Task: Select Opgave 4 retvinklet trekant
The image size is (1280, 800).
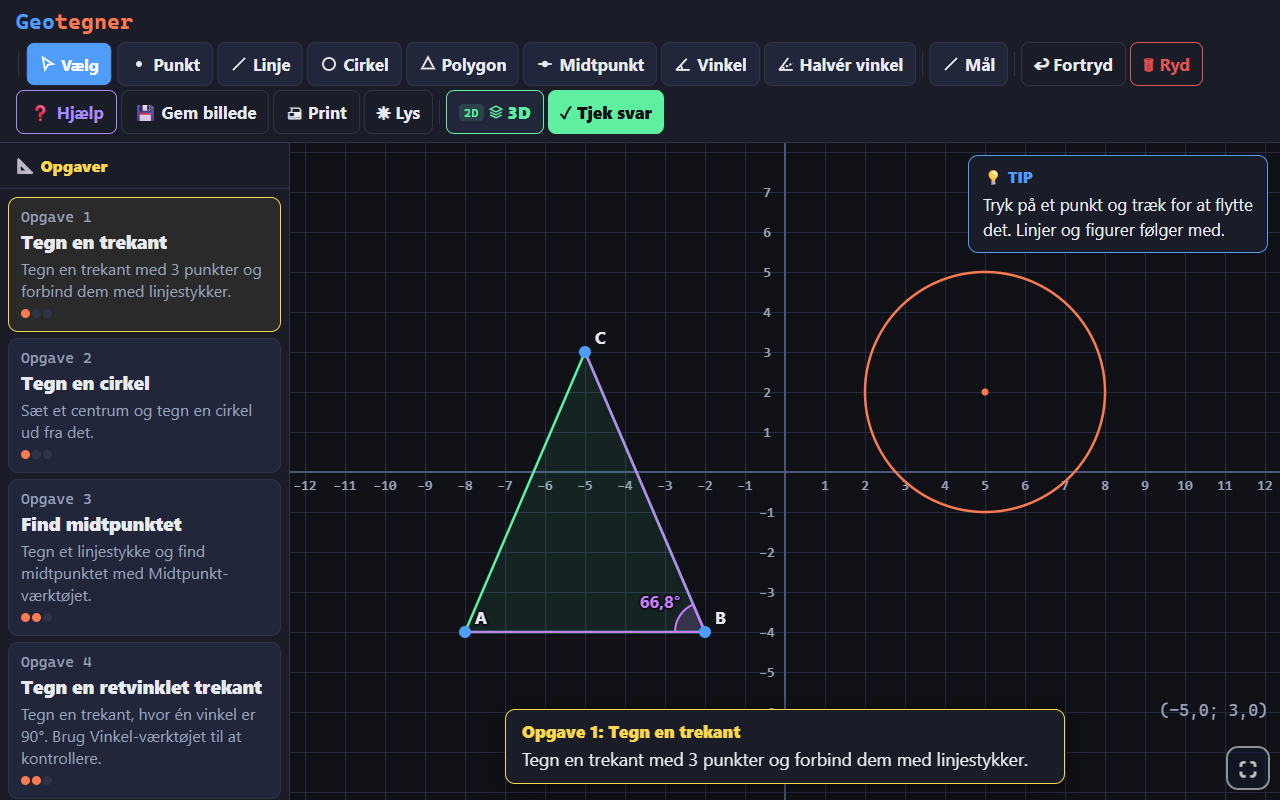Action: click(144, 720)
